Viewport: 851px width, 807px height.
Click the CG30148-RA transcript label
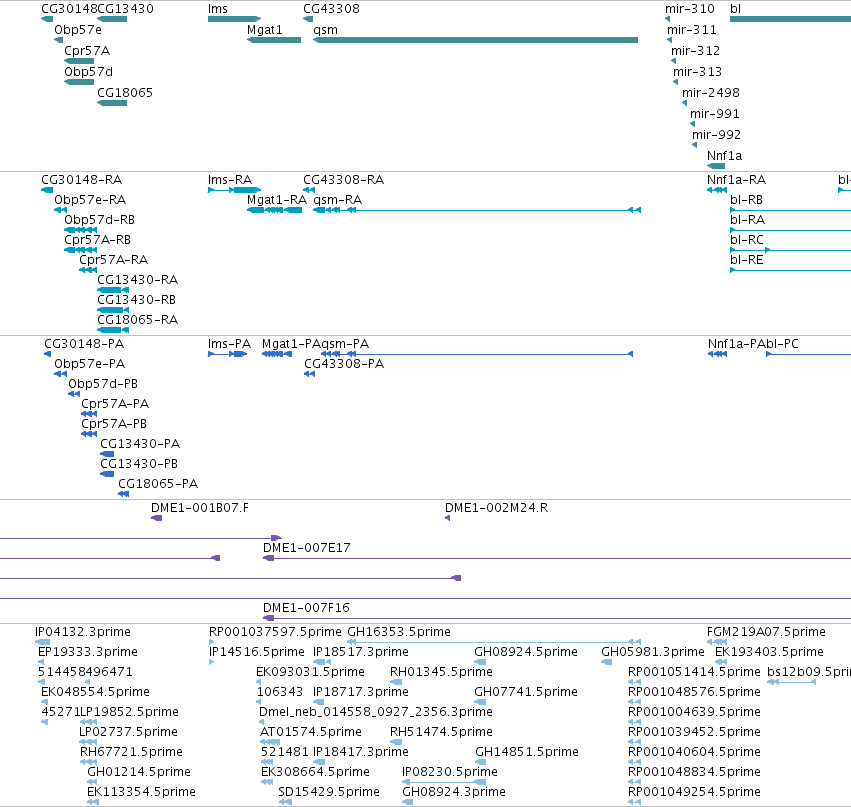[x=82, y=180]
